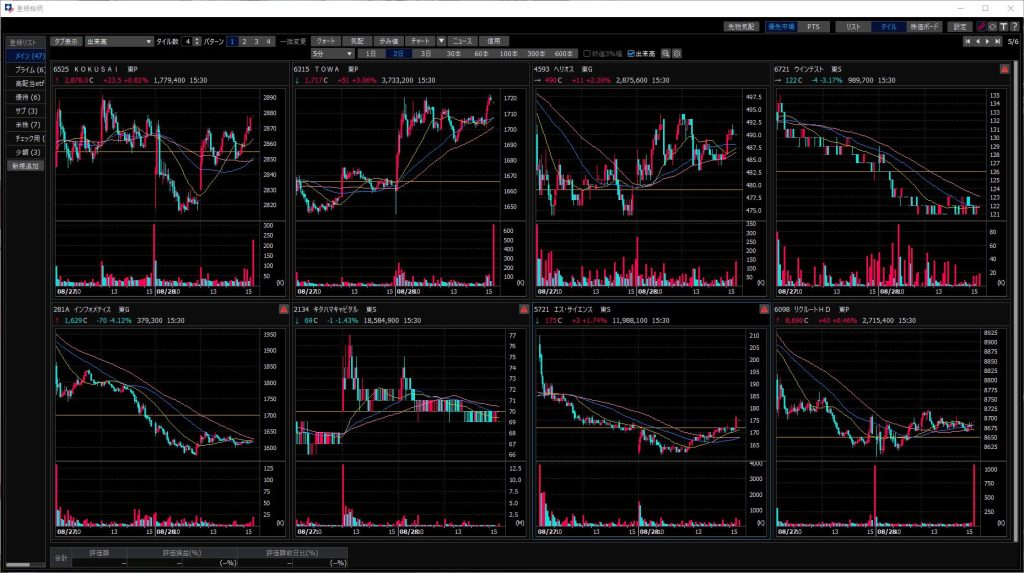Open chart settings gear icon beside the magnifier
The height and width of the screenshot is (573, 1024).
click(x=677, y=53)
